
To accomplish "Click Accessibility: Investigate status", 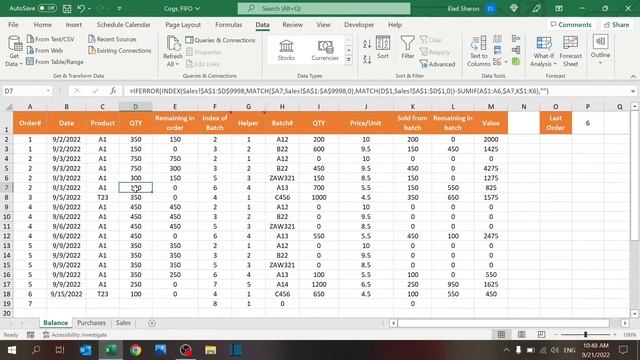I will pyautogui.click(x=75, y=335).
